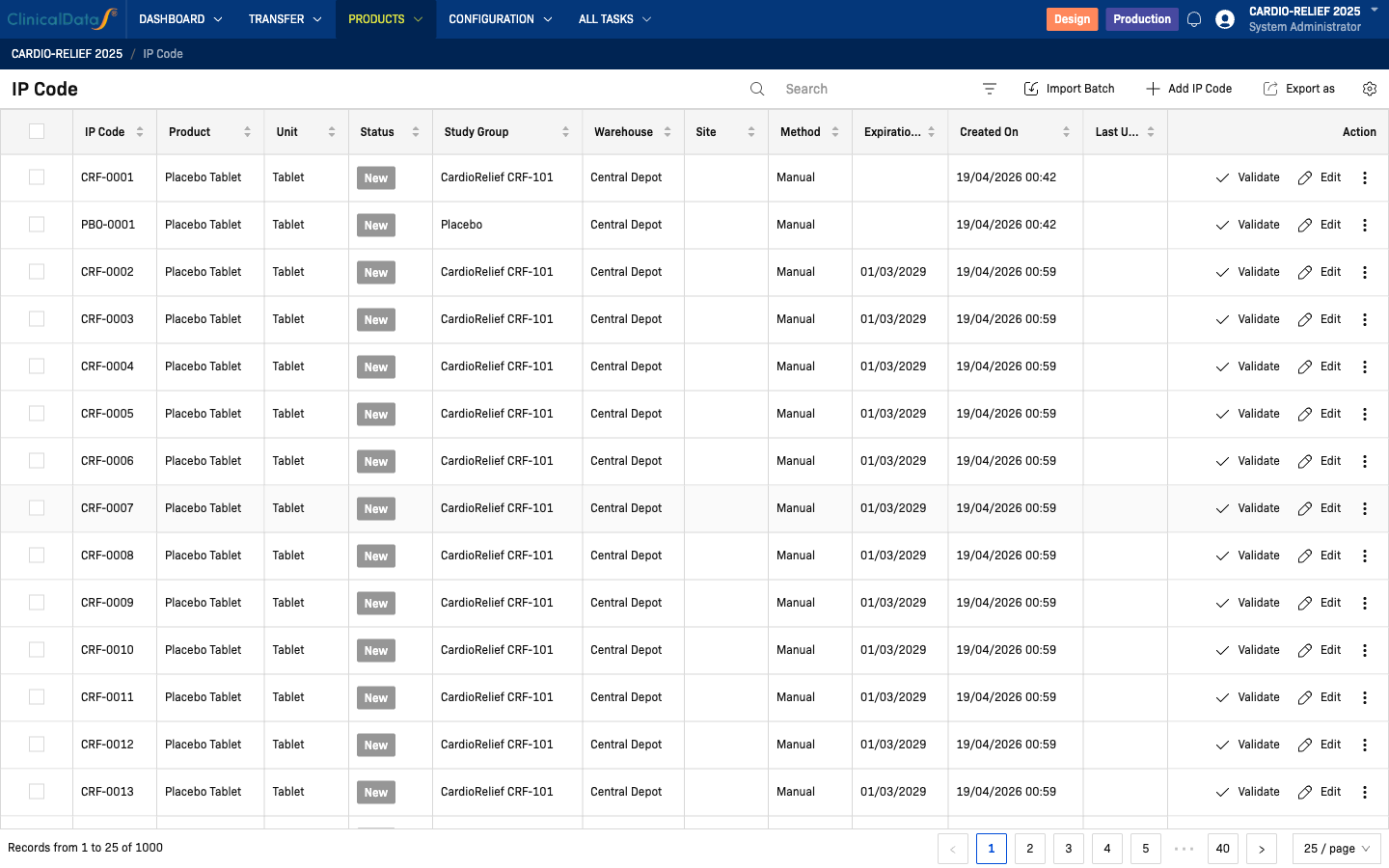Image resolution: width=1389 pixels, height=868 pixels.
Task: Click the Edit pencil for CRF-0001
Action: 1304,177
